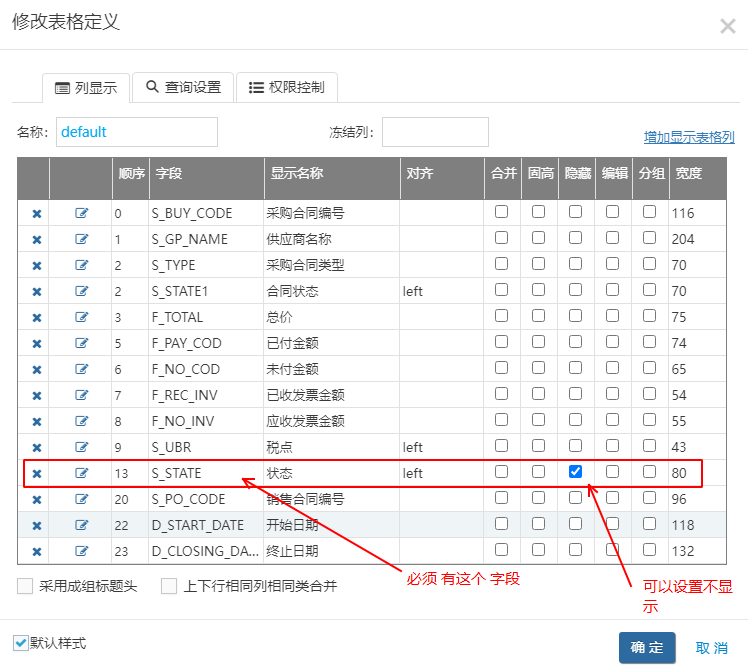Image resolution: width=748 pixels, height=668 pixels.
Task: Switch to the 查询设置 tab
Action: (x=184, y=87)
